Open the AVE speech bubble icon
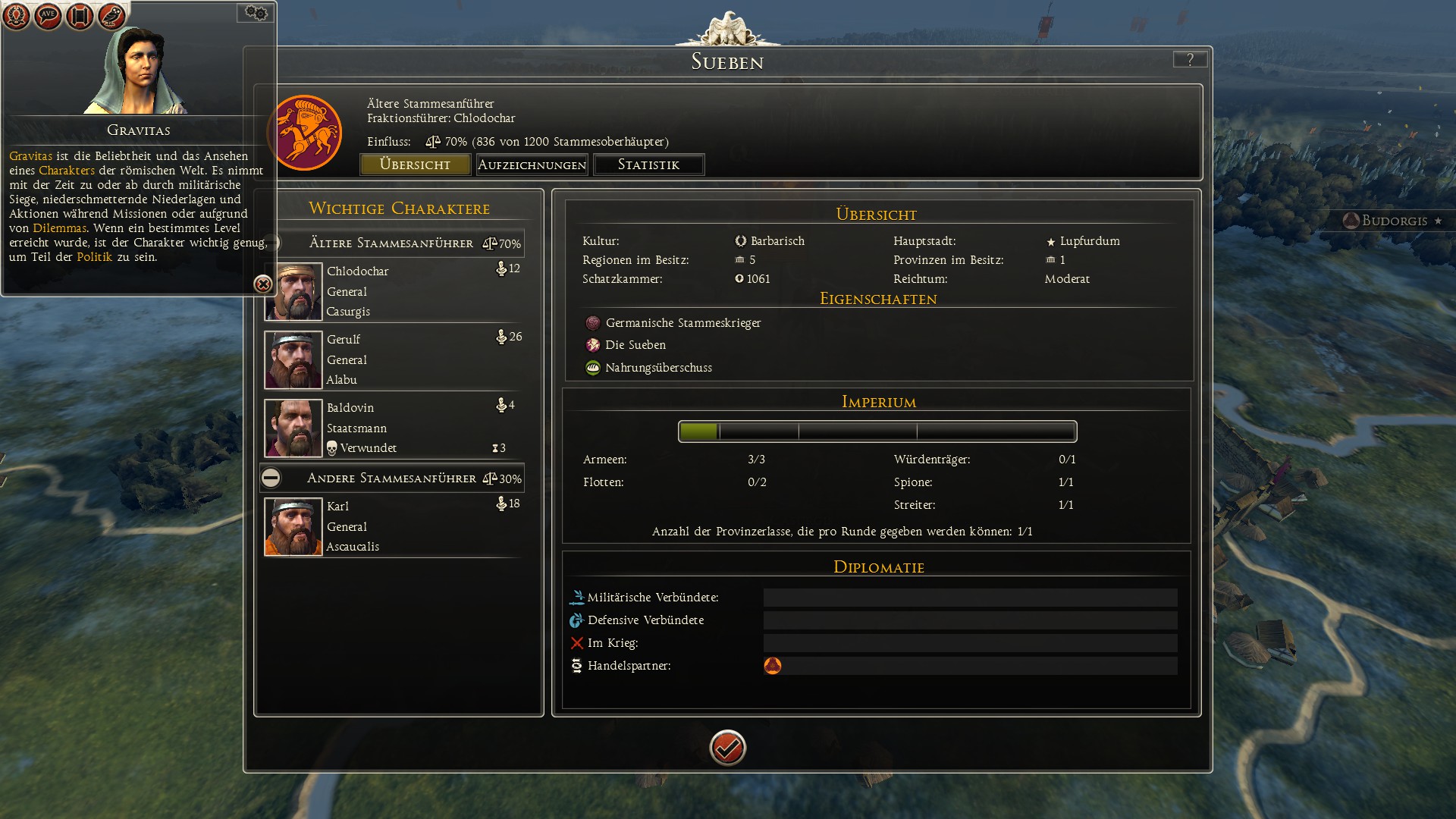1456x819 pixels. 48,15
